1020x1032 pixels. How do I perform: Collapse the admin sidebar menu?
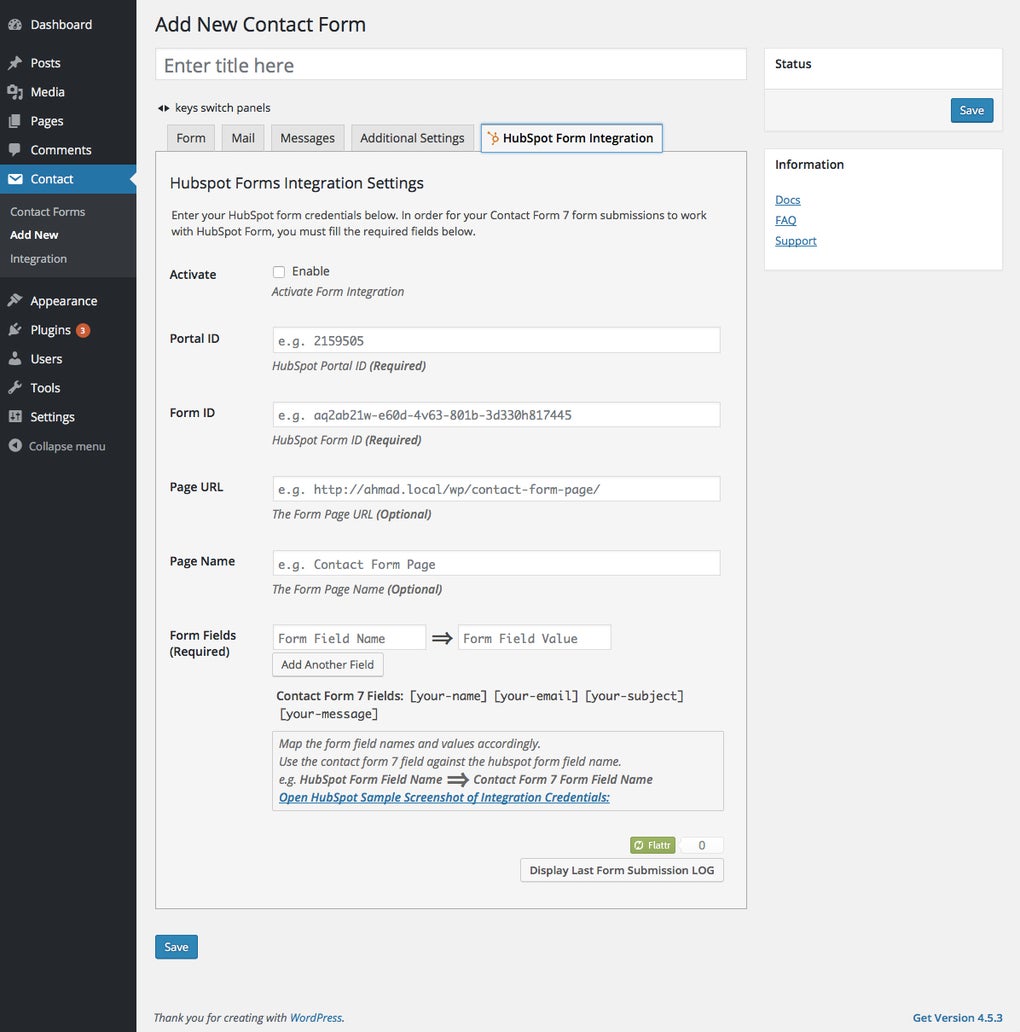pyautogui.click(x=16, y=446)
